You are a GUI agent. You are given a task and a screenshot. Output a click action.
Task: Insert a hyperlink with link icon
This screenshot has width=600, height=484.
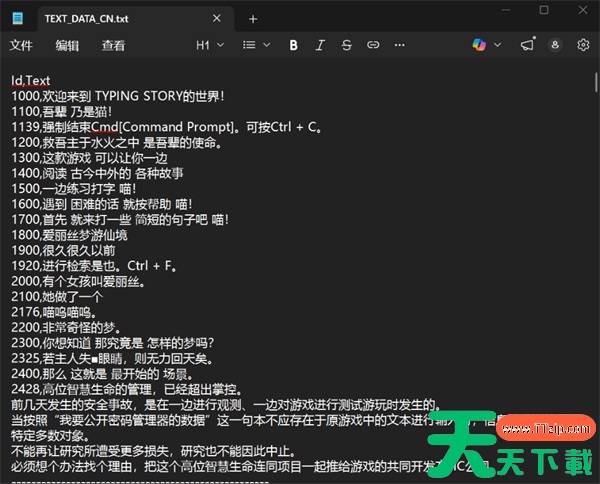tap(373, 45)
